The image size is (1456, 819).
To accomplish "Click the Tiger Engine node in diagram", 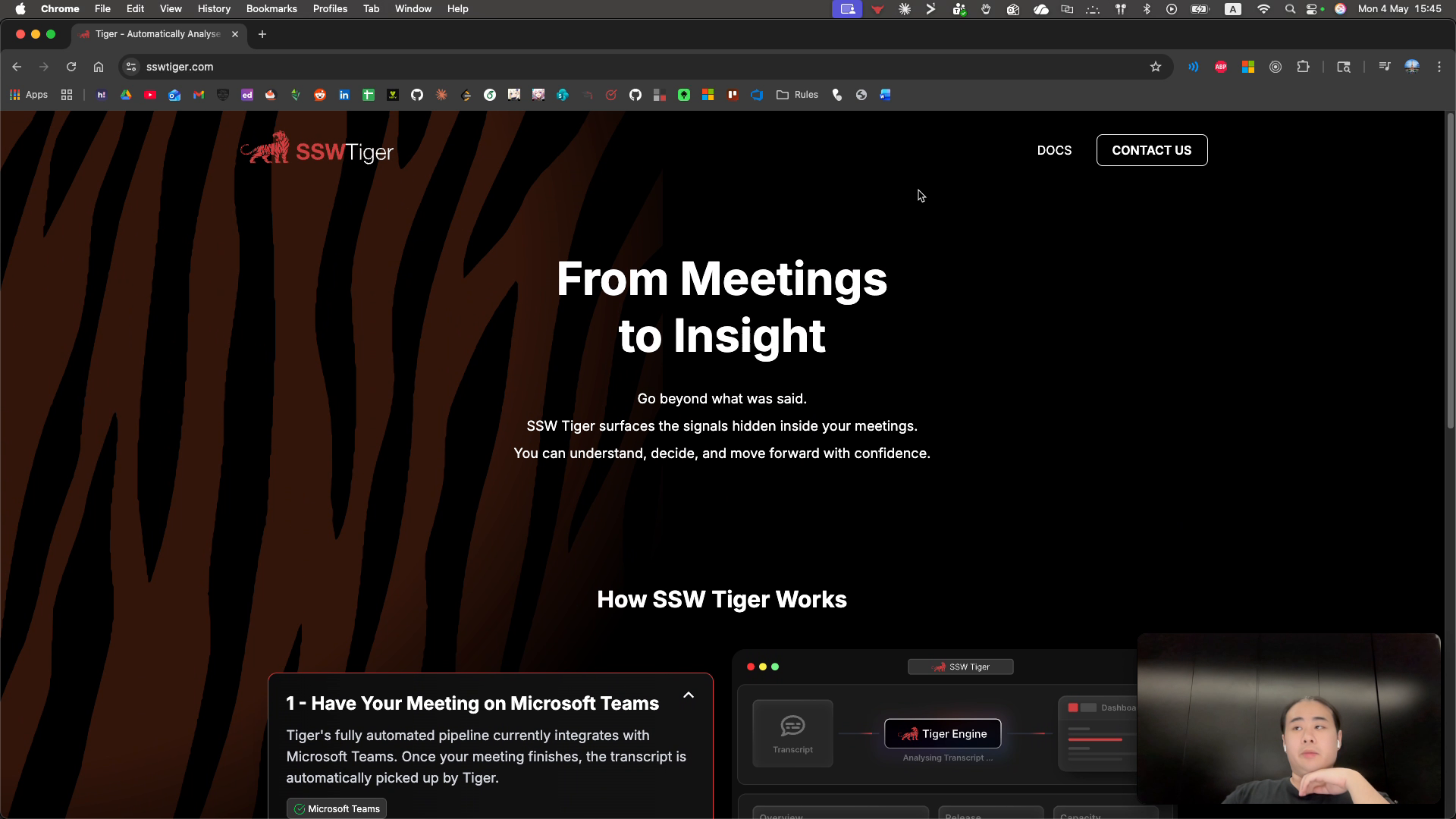I will tap(943, 733).
